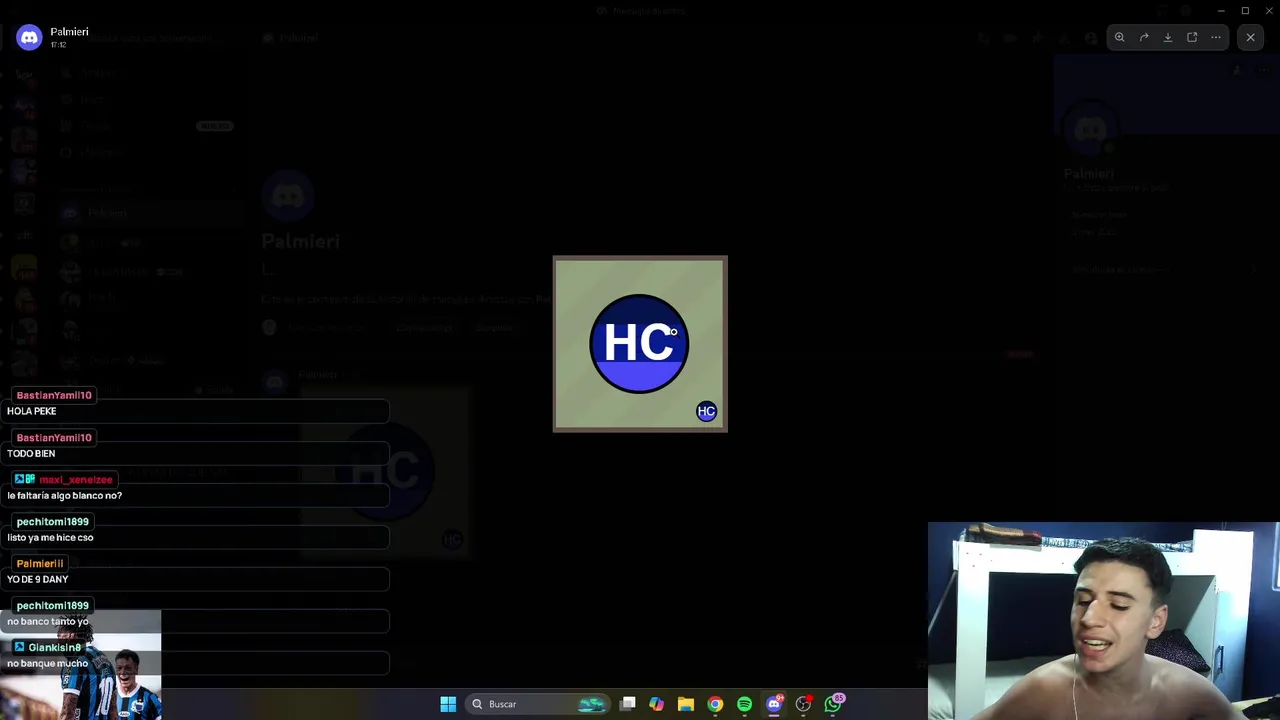Open Task View on the taskbar
This screenshot has width=1280, height=720.
(x=627, y=704)
